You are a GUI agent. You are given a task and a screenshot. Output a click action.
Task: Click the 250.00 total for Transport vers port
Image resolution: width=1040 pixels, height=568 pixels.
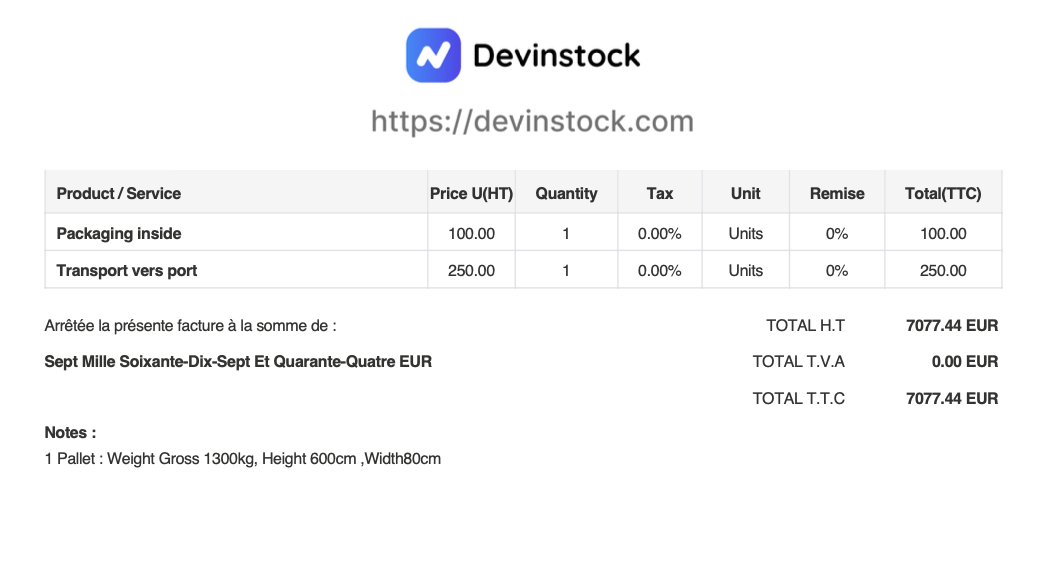click(943, 271)
